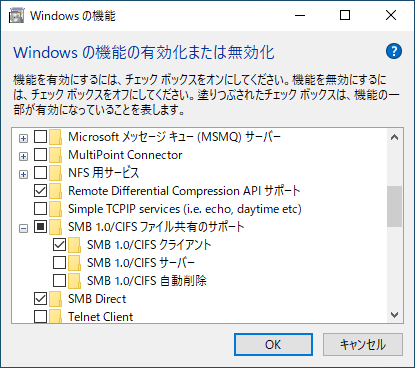Screen dimensions: 415x368
Task: Click the SMB 1.0/CIFS サーバー folder icon
Action: point(74,263)
